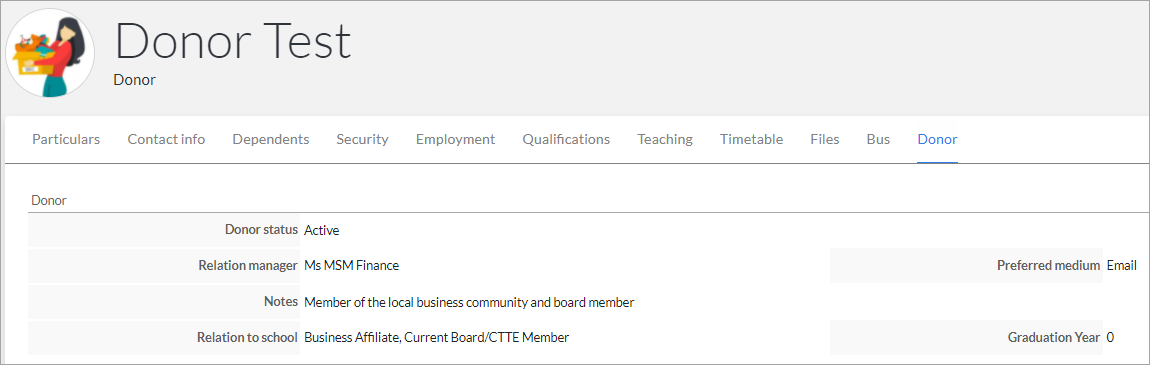Click the donor profile avatar picture
Image resolution: width=1150 pixels, height=365 pixels.
[50, 53]
